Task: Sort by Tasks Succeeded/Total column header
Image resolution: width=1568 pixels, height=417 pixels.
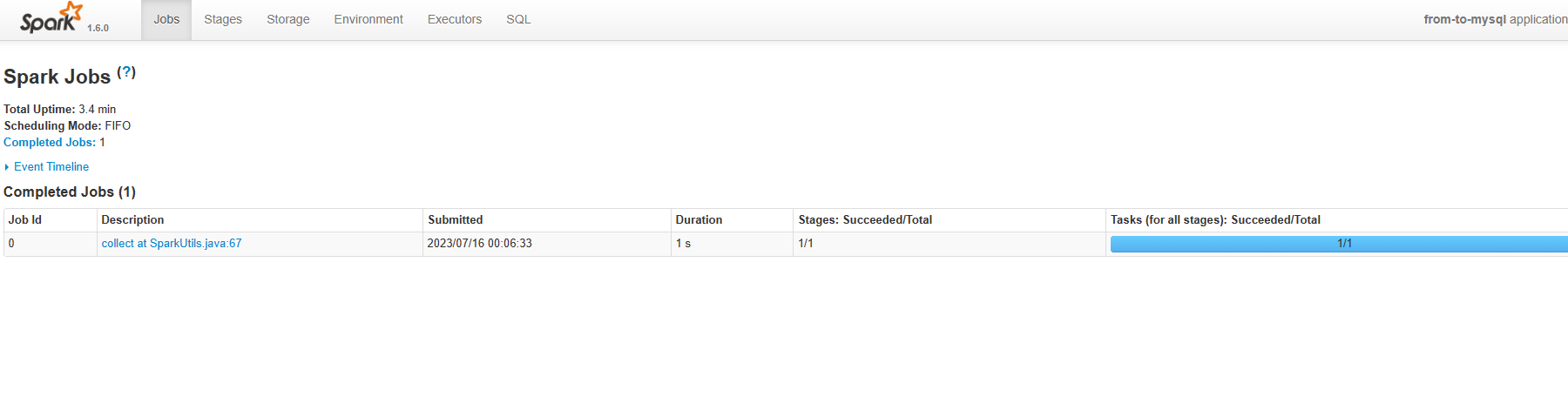Action: tap(1215, 220)
